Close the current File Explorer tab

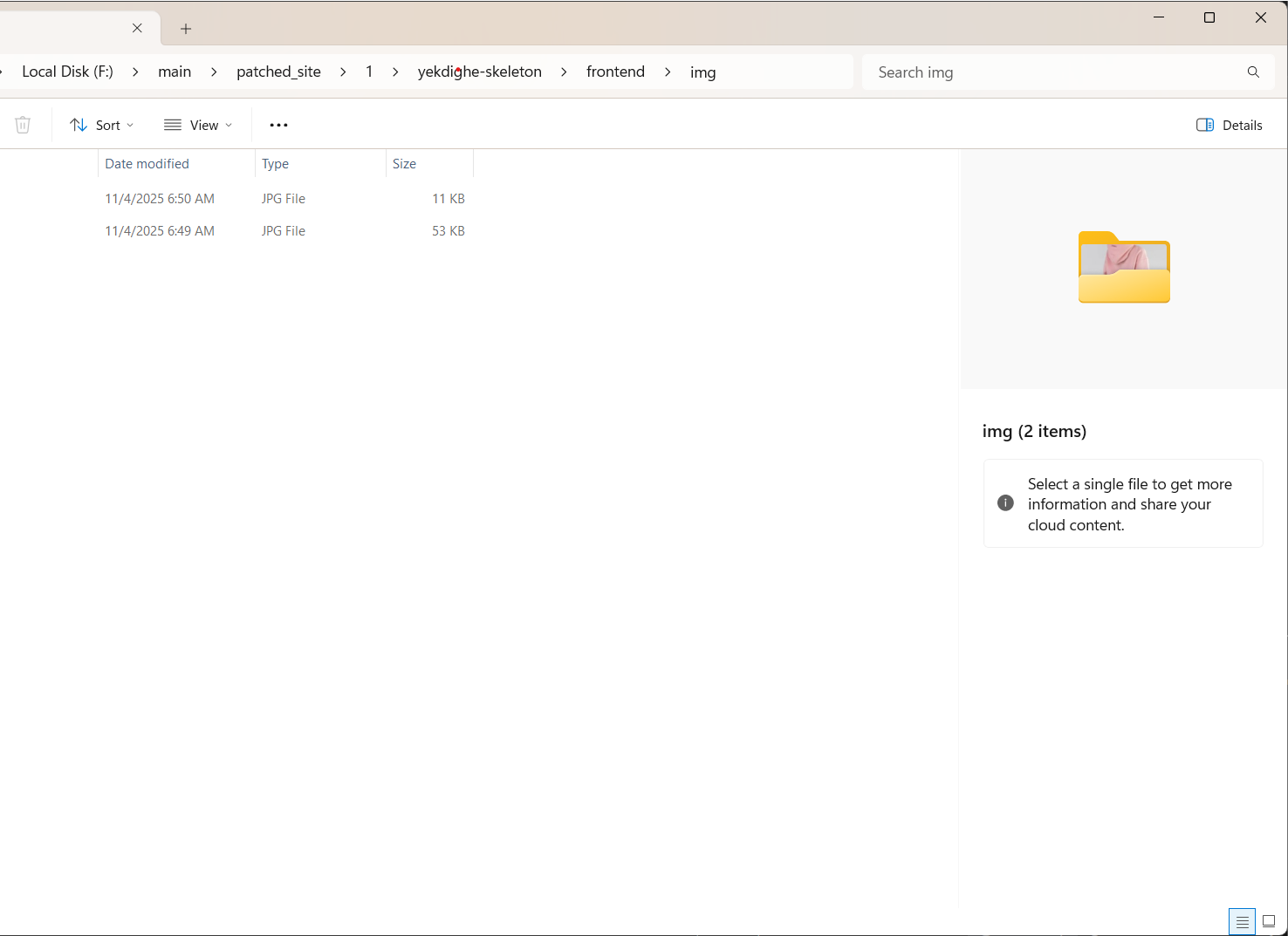(x=137, y=28)
